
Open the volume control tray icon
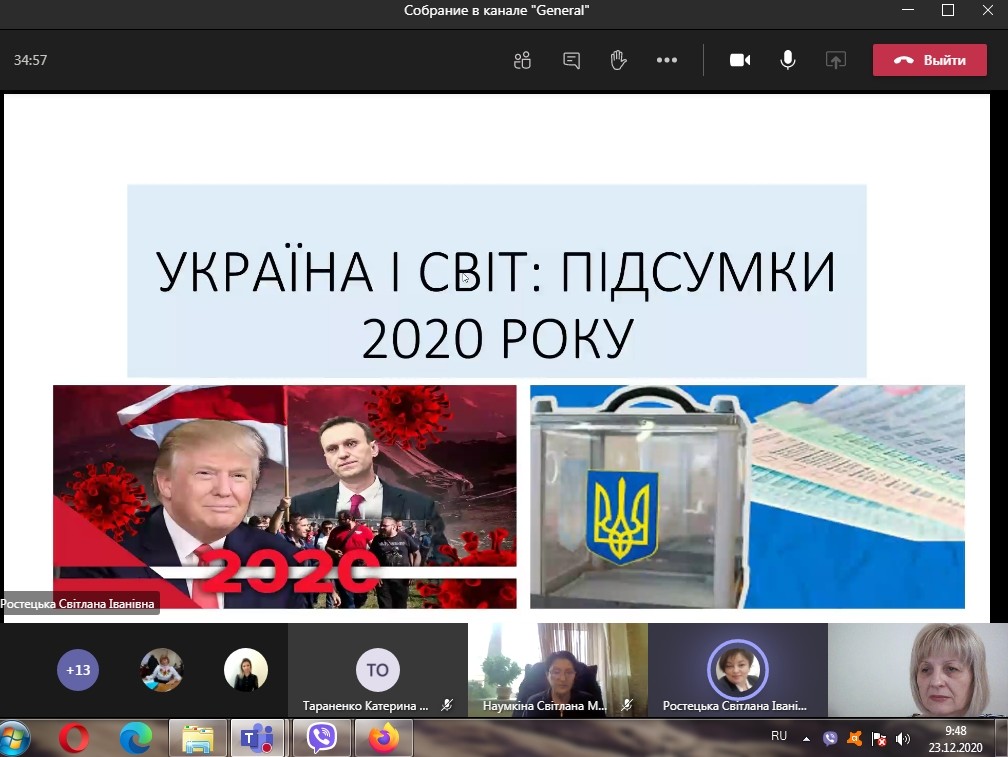point(903,739)
